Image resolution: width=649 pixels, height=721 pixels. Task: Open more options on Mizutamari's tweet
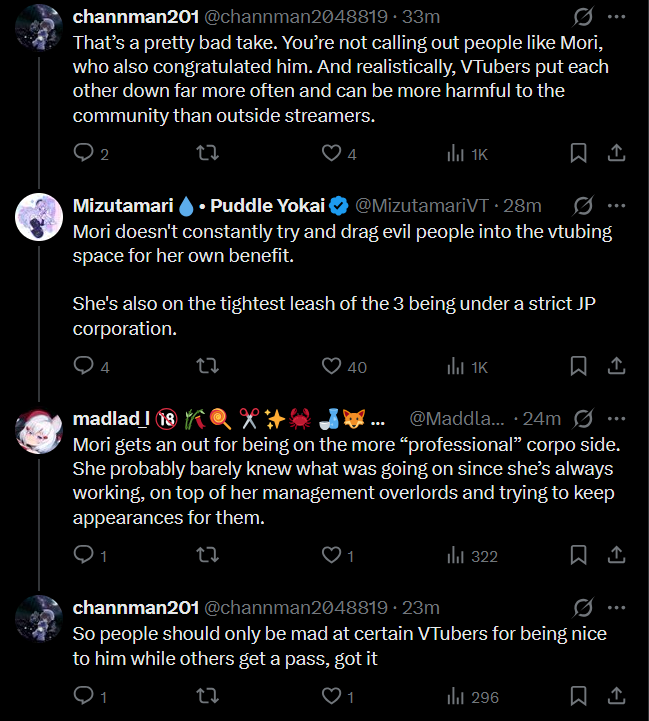[x=616, y=206]
